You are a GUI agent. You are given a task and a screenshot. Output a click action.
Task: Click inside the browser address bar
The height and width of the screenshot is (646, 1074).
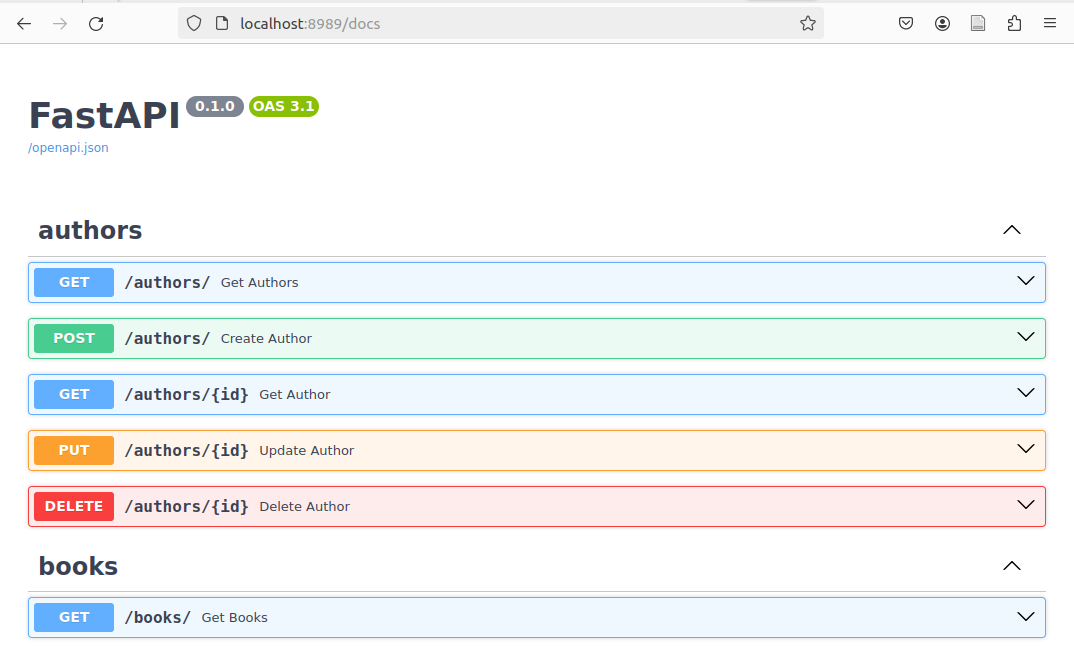point(500,23)
